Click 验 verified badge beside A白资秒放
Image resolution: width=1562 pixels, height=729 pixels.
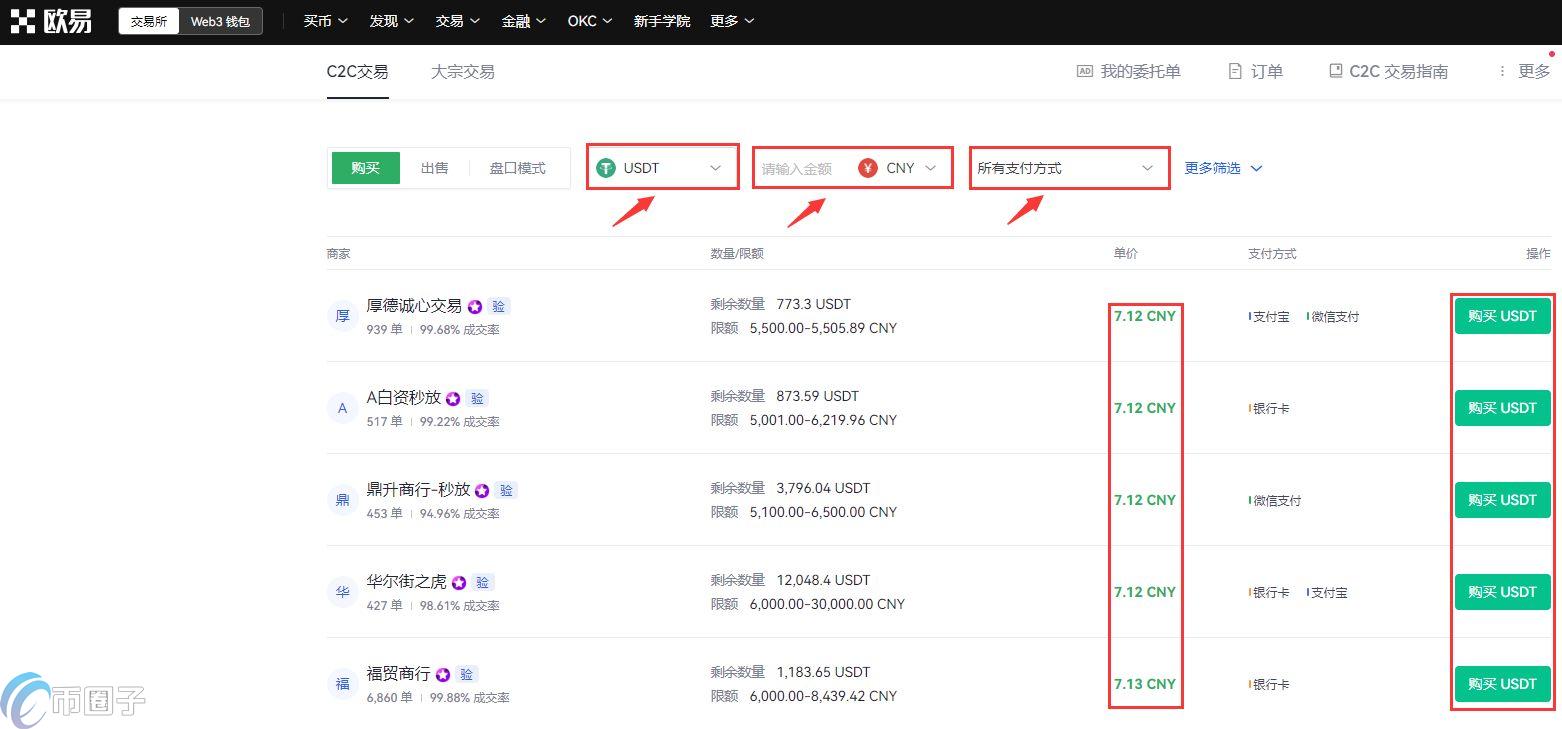477,398
